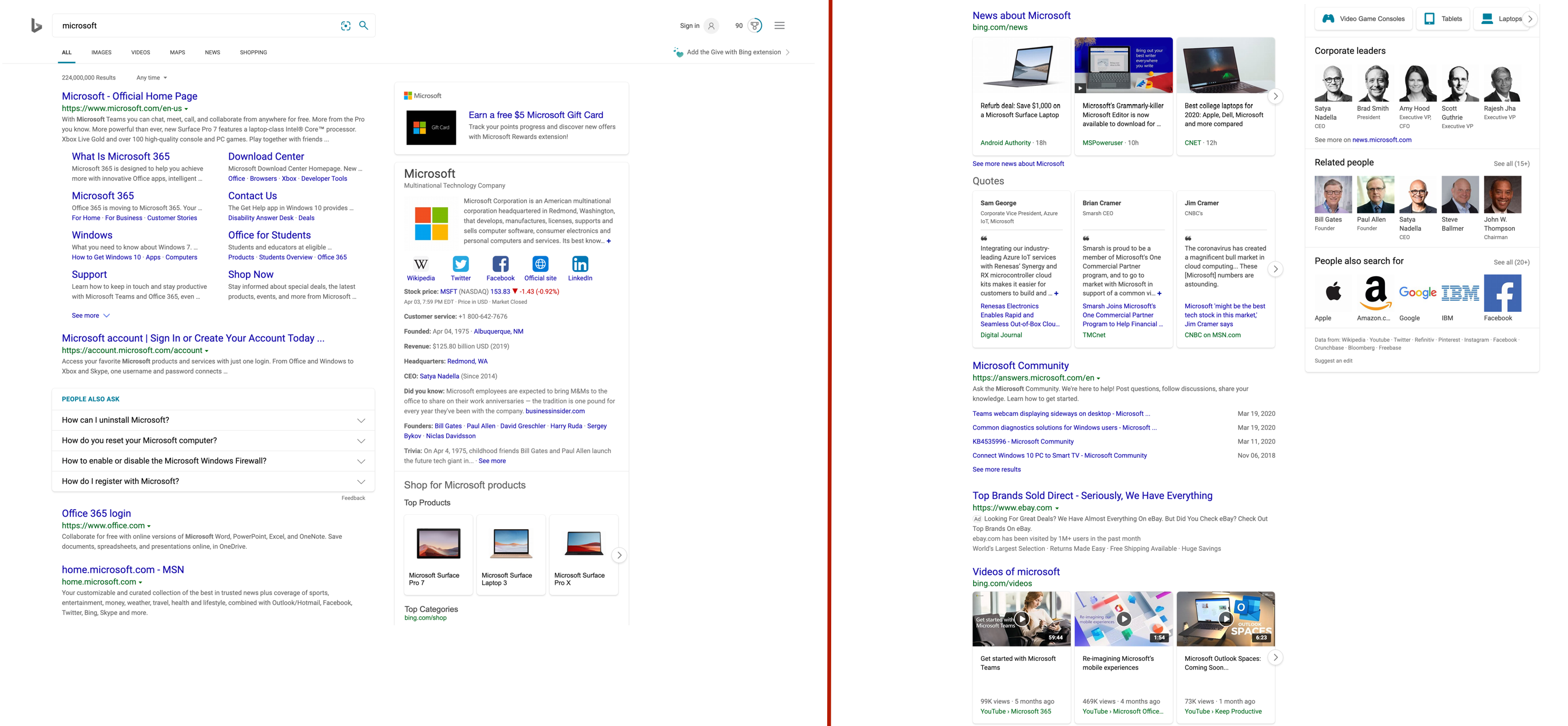Select the Microsoft Surface Pro 7 product thumbnail
The width and height of the screenshot is (1568, 726).
[x=438, y=543]
